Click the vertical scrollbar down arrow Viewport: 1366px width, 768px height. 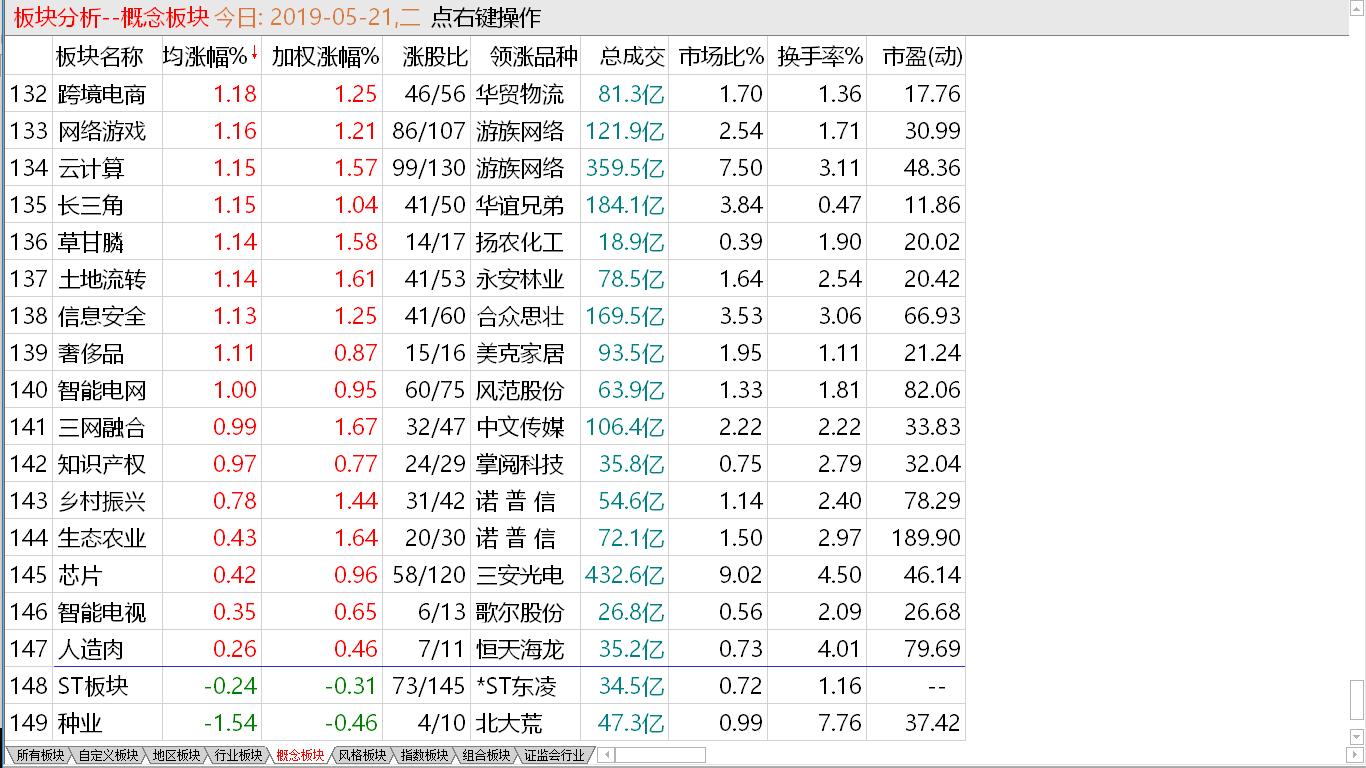click(x=1357, y=738)
